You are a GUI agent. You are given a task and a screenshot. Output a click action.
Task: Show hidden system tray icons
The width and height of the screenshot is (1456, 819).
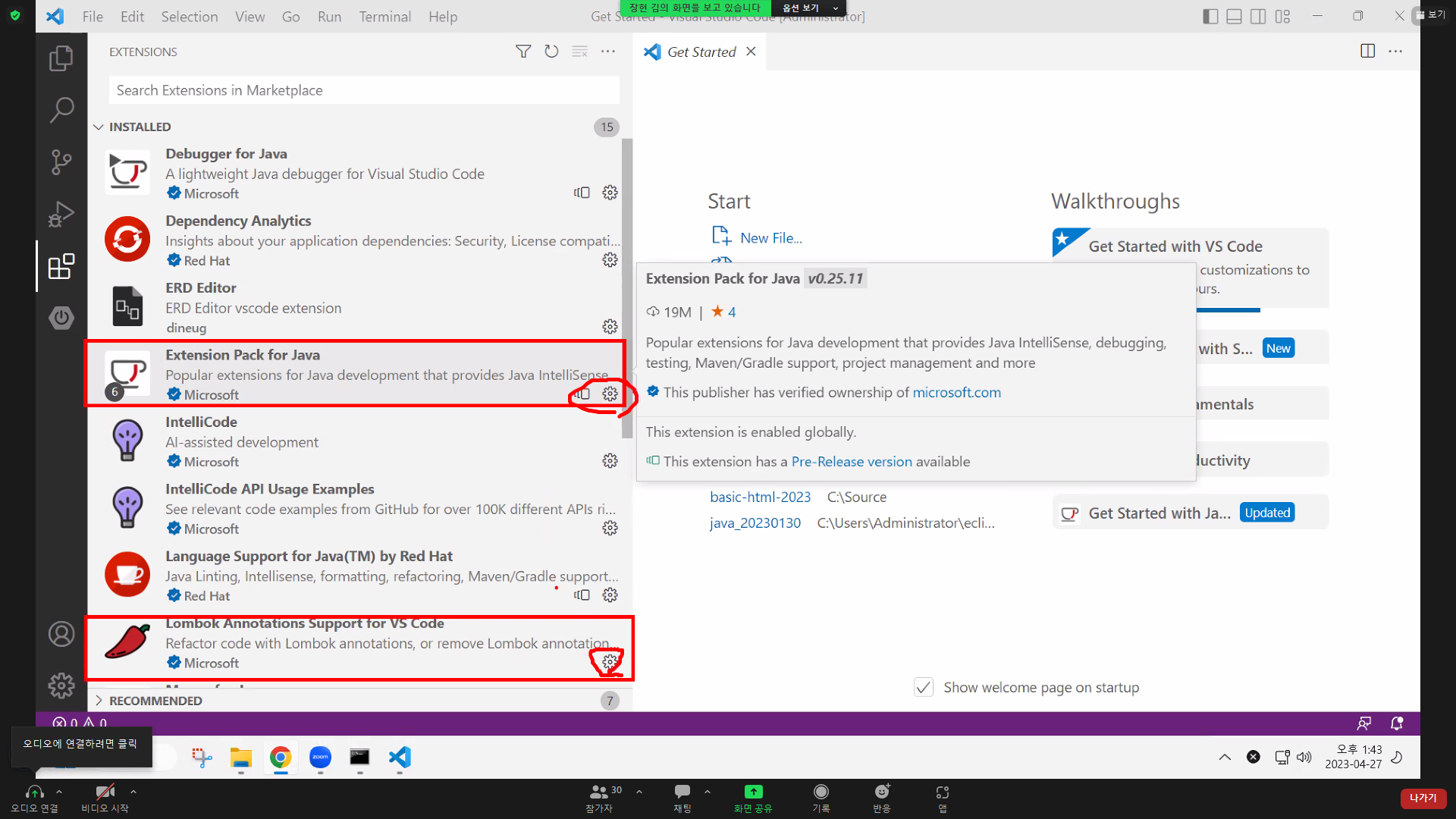(x=1225, y=757)
